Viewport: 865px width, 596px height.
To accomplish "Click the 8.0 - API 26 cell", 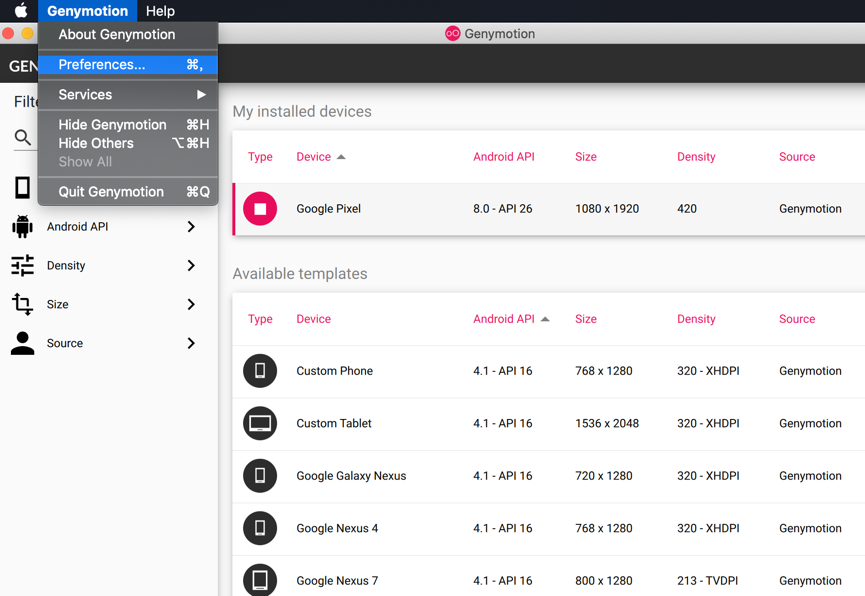I will [x=503, y=209].
